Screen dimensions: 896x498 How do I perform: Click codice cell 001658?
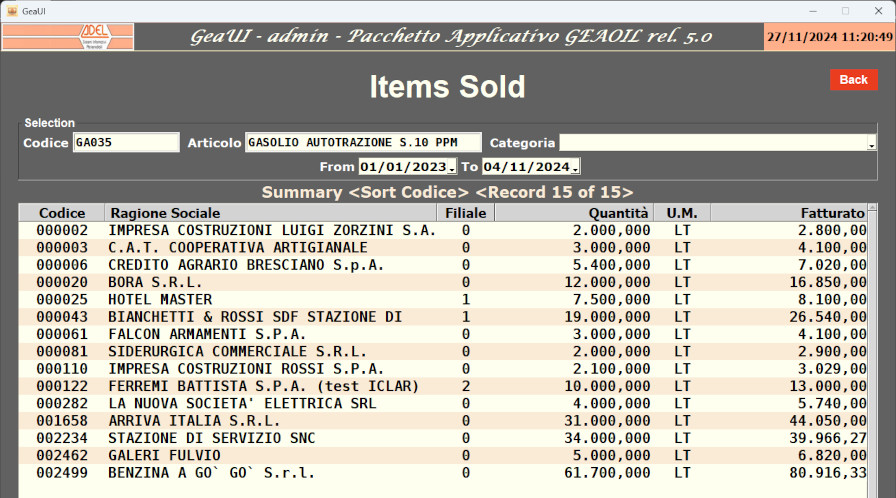click(x=62, y=421)
